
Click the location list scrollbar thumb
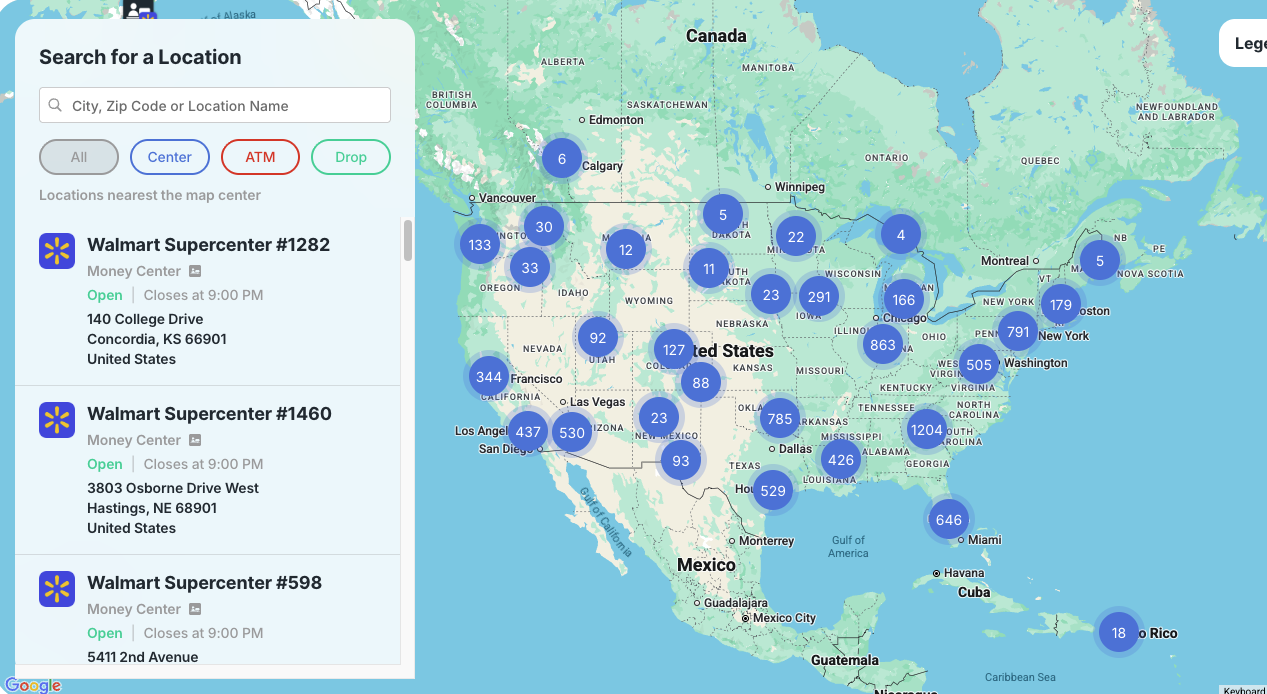[408, 240]
